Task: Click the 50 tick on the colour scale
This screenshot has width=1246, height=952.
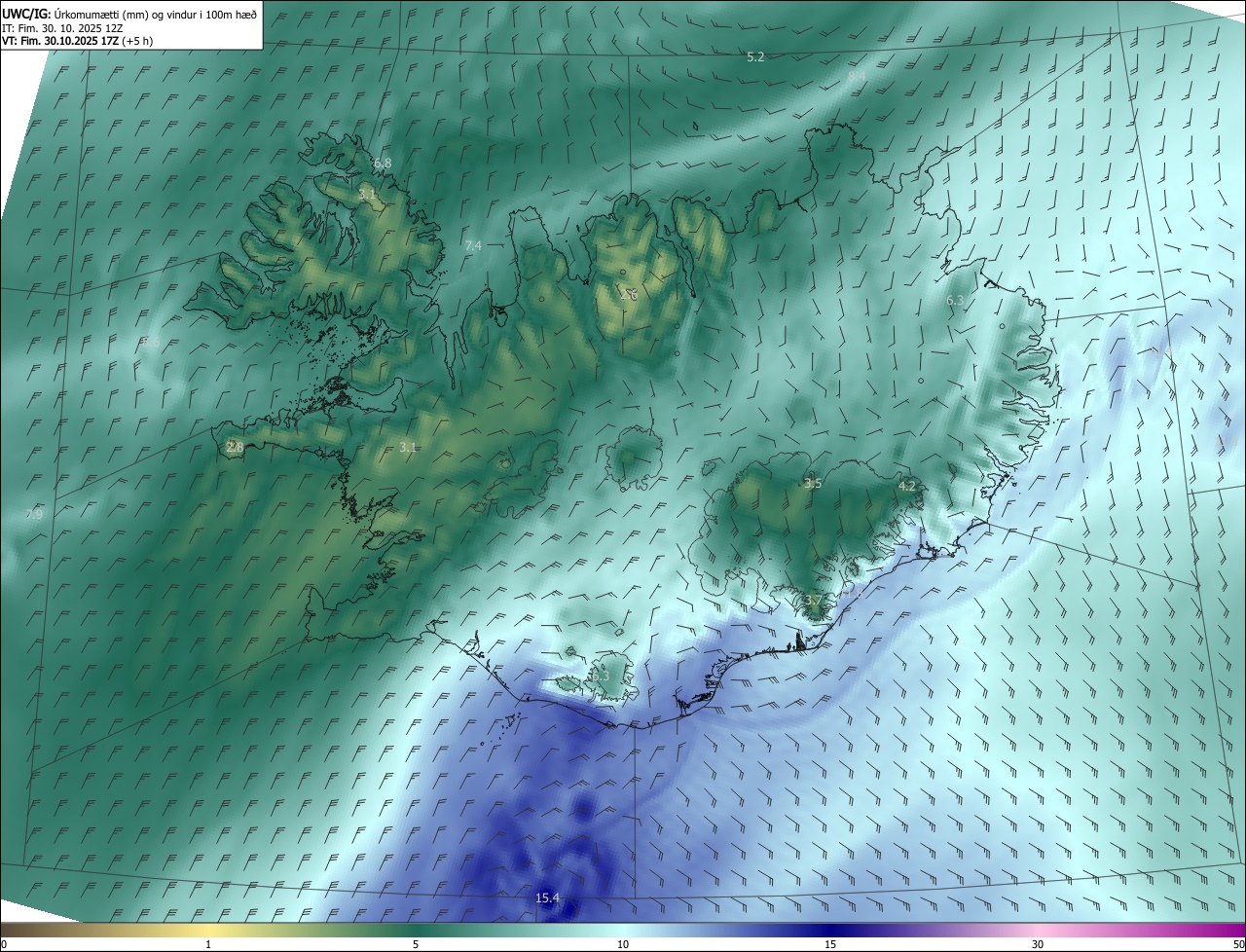Action: pos(1238,944)
